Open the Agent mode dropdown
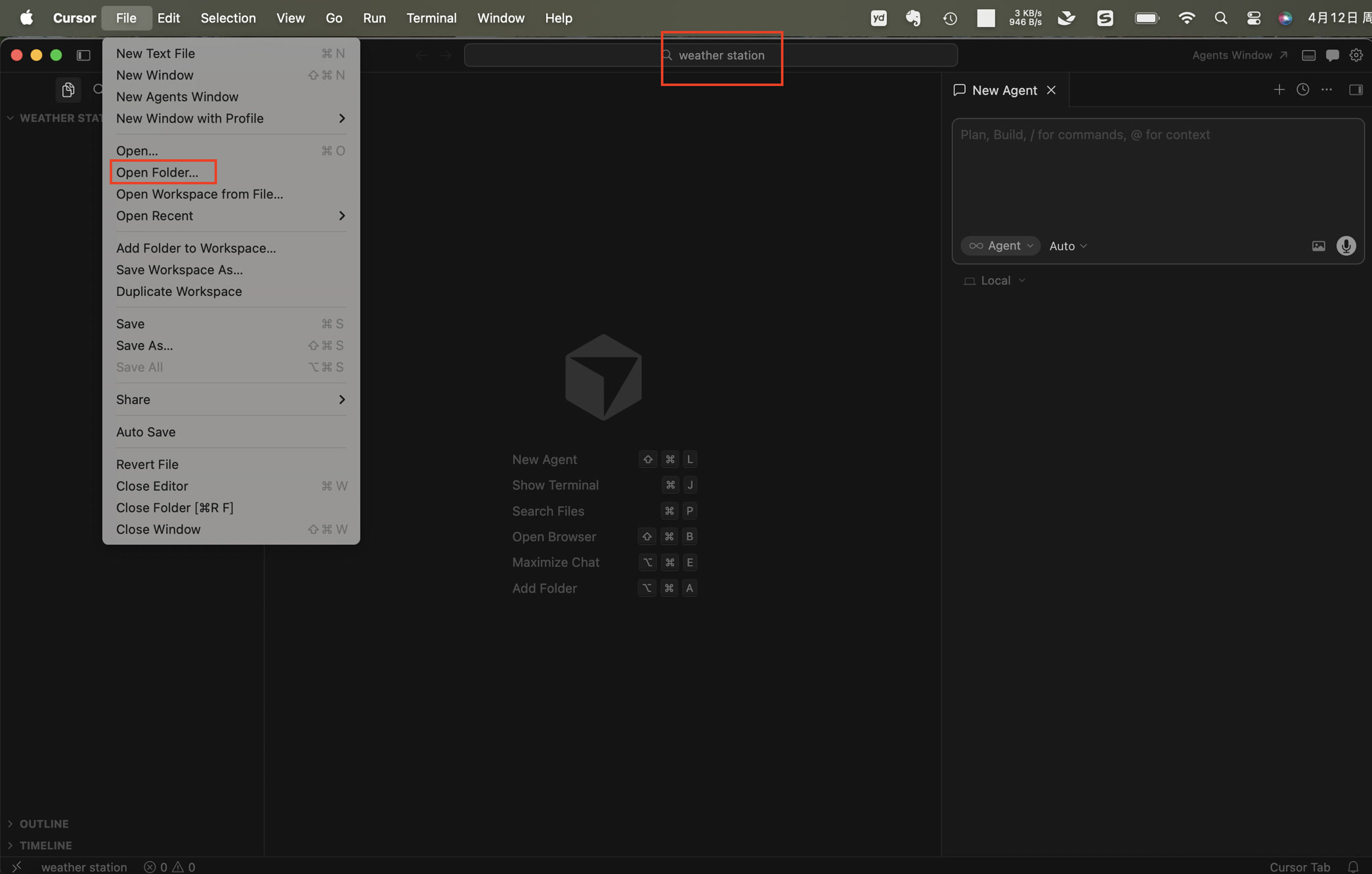This screenshot has width=1372, height=874. coord(1000,245)
